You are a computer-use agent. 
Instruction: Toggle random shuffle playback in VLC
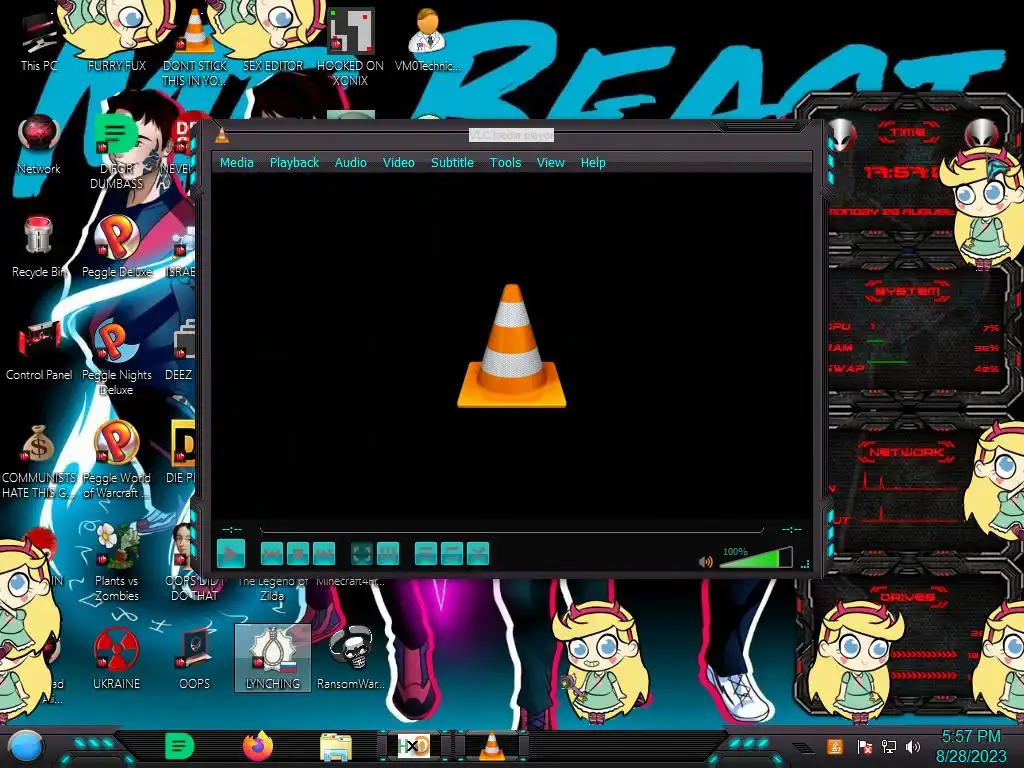tap(478, 554)
